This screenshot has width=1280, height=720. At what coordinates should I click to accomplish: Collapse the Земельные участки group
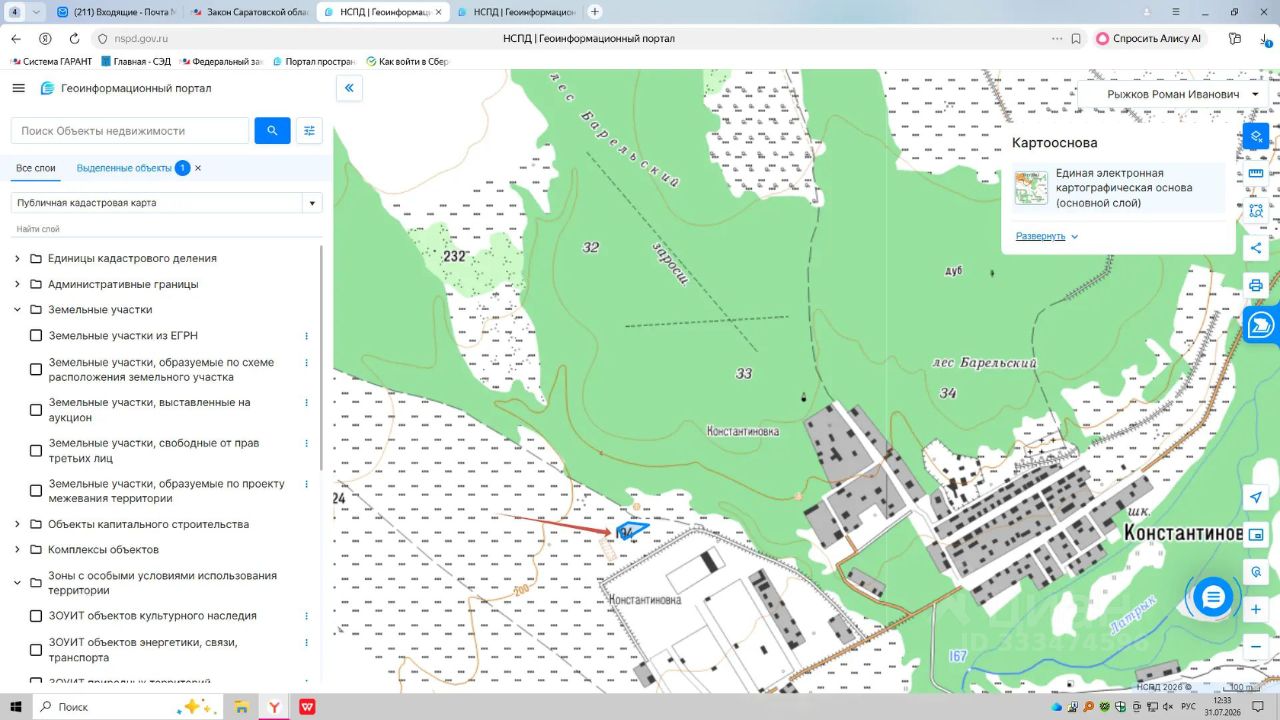pyautogui.click(x=17, y=309)
